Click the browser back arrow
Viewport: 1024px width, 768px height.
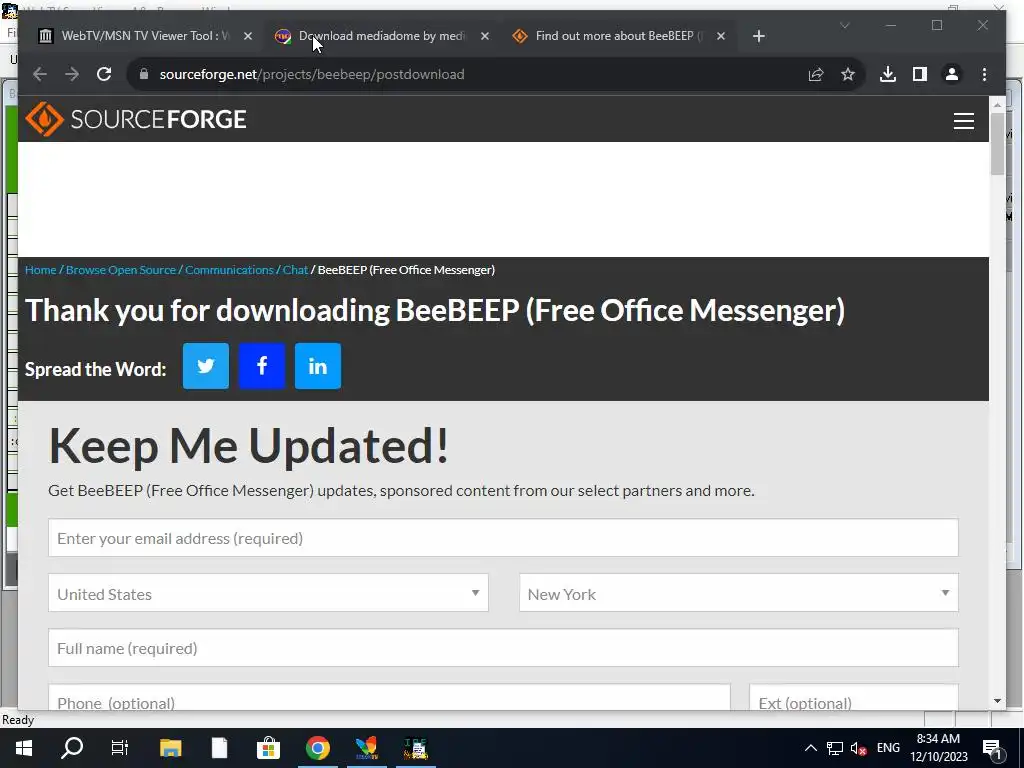coord(40,74)
